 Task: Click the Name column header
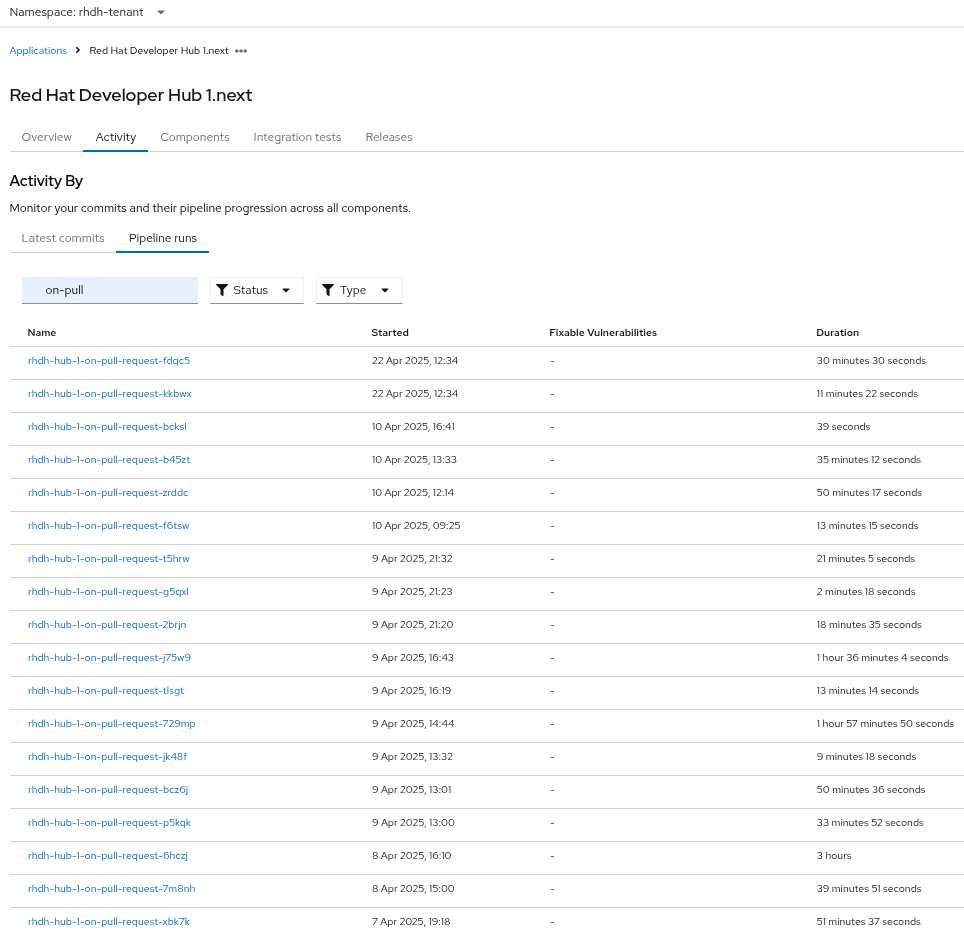[x=42, y=333]
